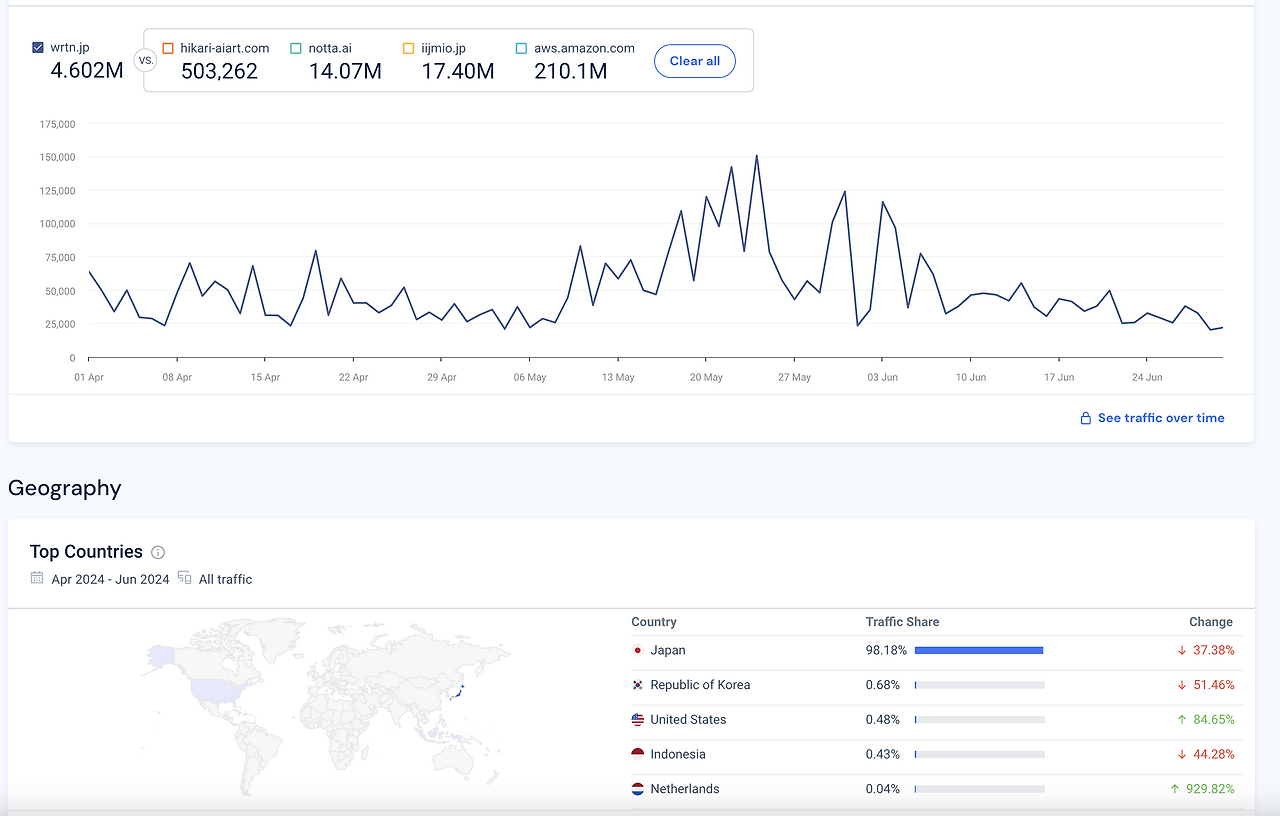
Task: Uncheck the wrtn.jp checkbox
Action: click(x=38, y=48)
